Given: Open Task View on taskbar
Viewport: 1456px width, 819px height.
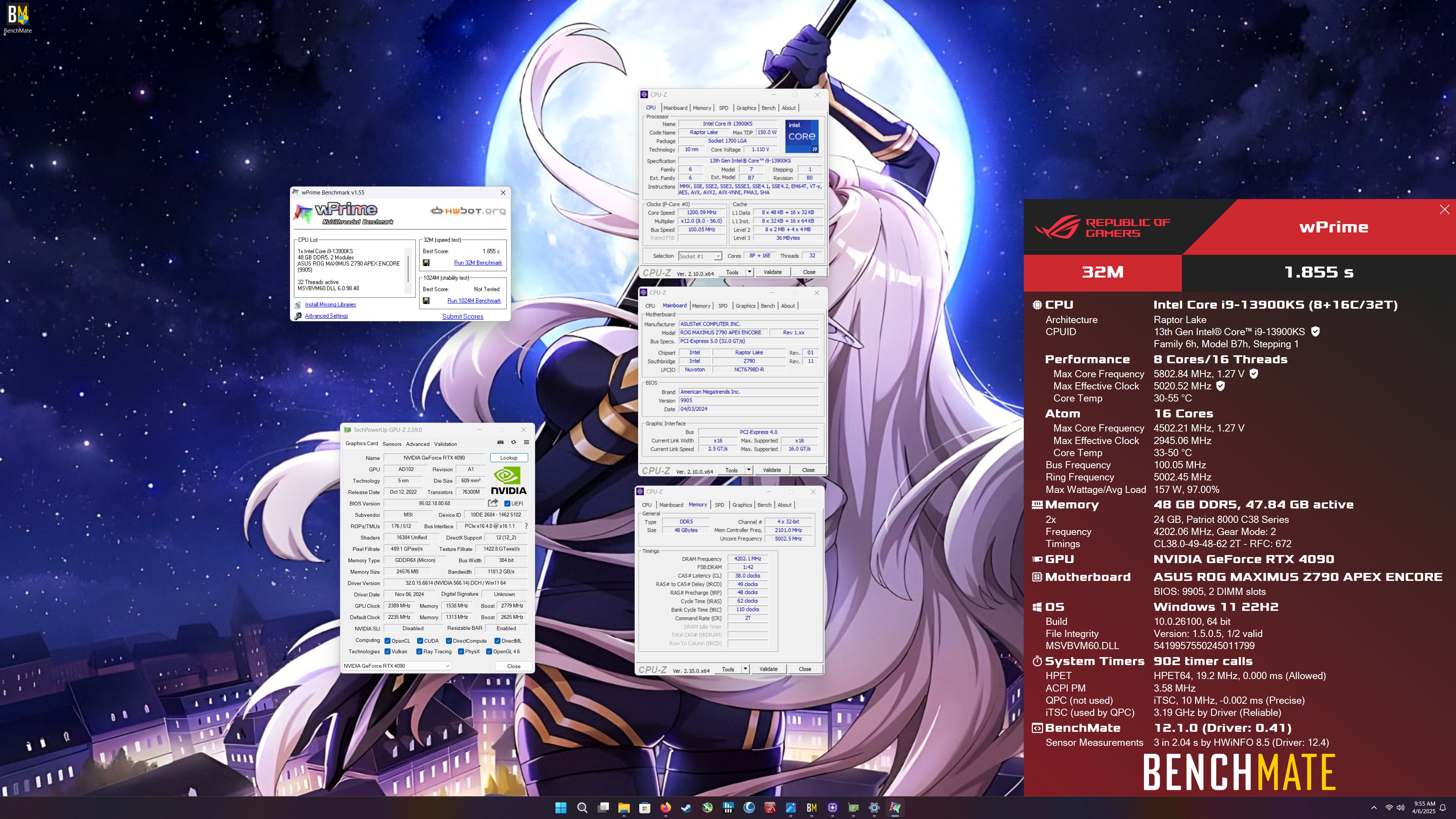Looking at the screenshot, I should click(603, 808).
